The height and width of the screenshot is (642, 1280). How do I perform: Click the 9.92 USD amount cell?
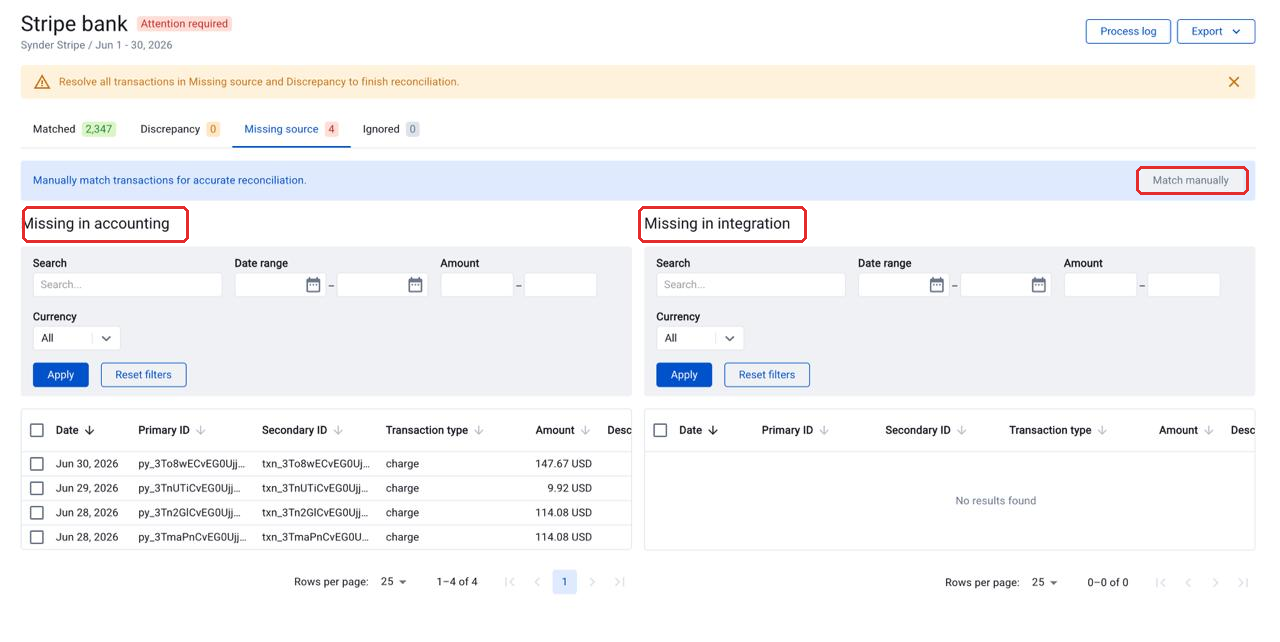coord(569,488)
